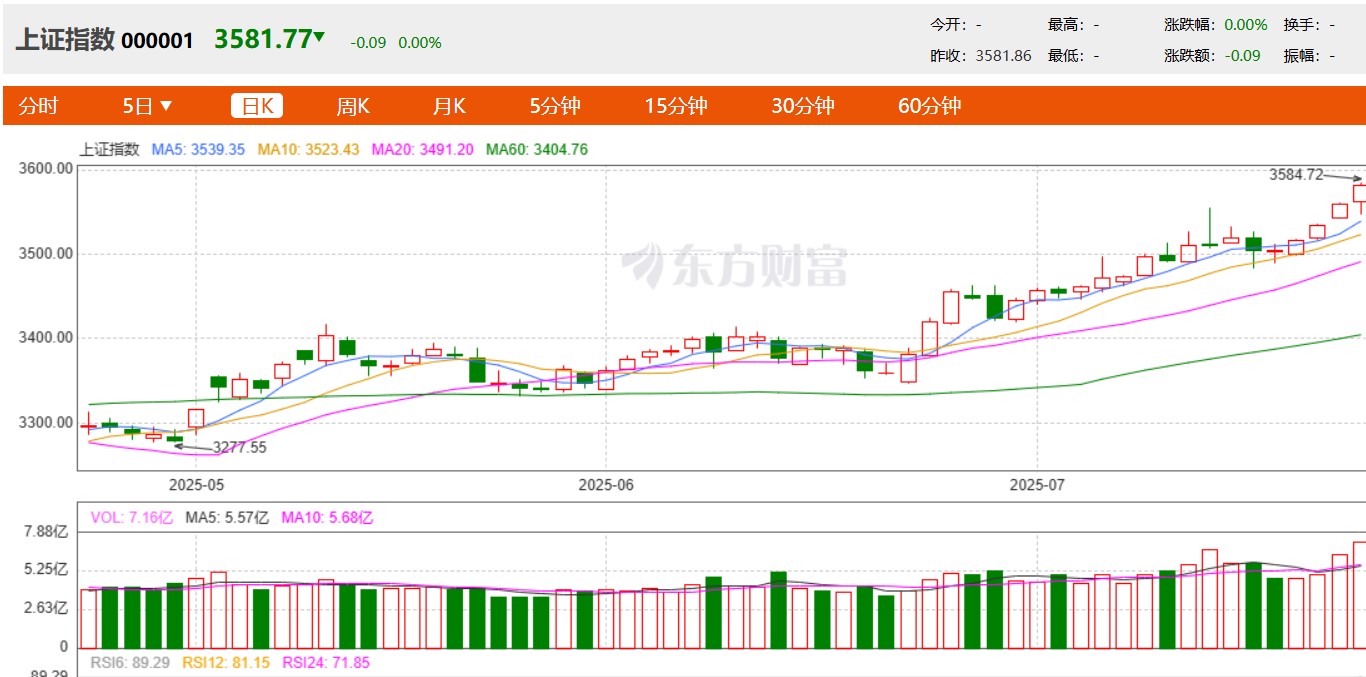Click the 3600.00 price axis label

click(x=46, y=168)
